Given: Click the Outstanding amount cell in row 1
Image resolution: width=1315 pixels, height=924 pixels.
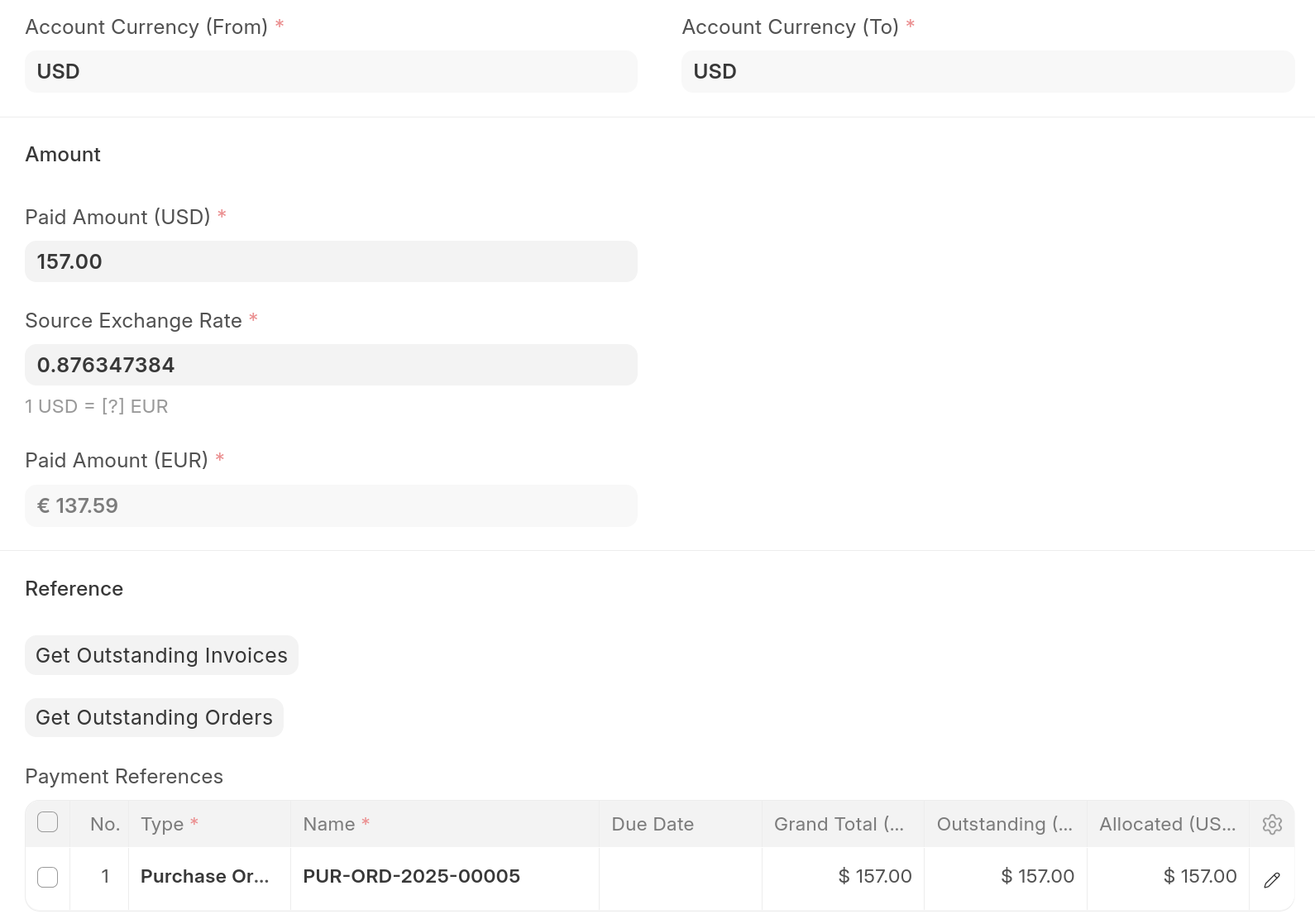Looking at the screenshot, I should [x=1005, y=877].
